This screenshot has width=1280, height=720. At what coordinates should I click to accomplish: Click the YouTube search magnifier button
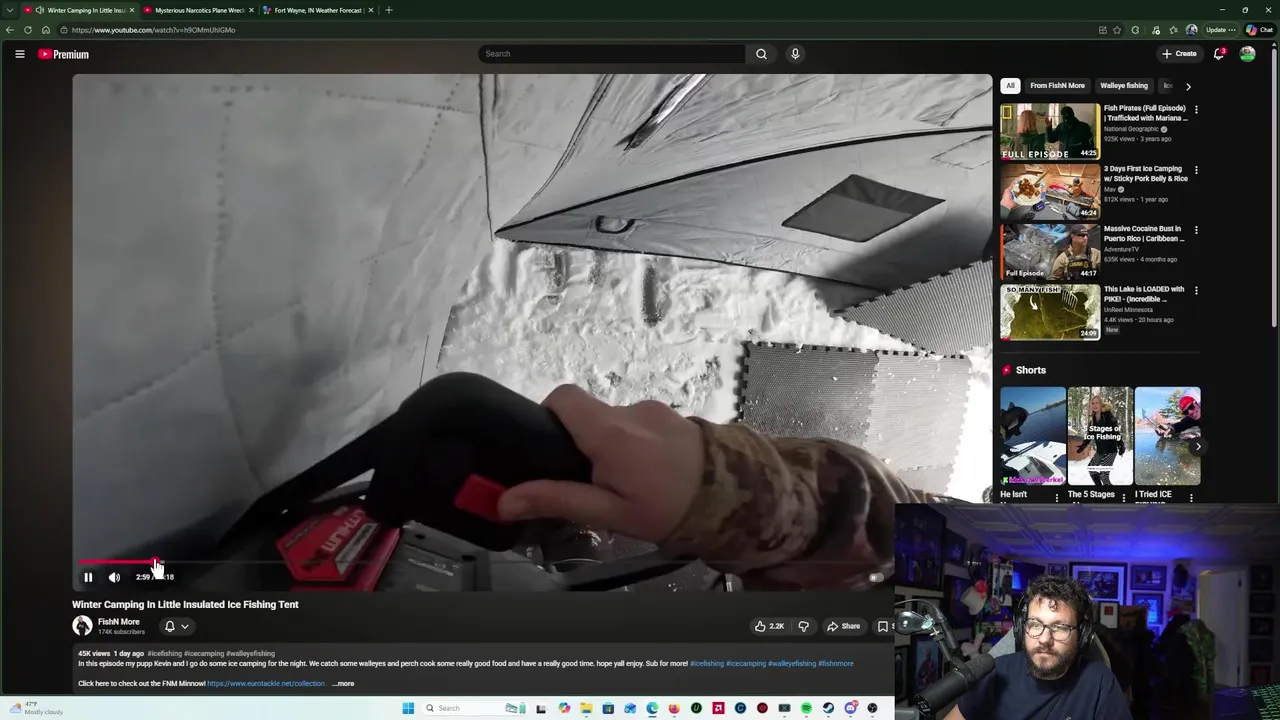(761, 54)
